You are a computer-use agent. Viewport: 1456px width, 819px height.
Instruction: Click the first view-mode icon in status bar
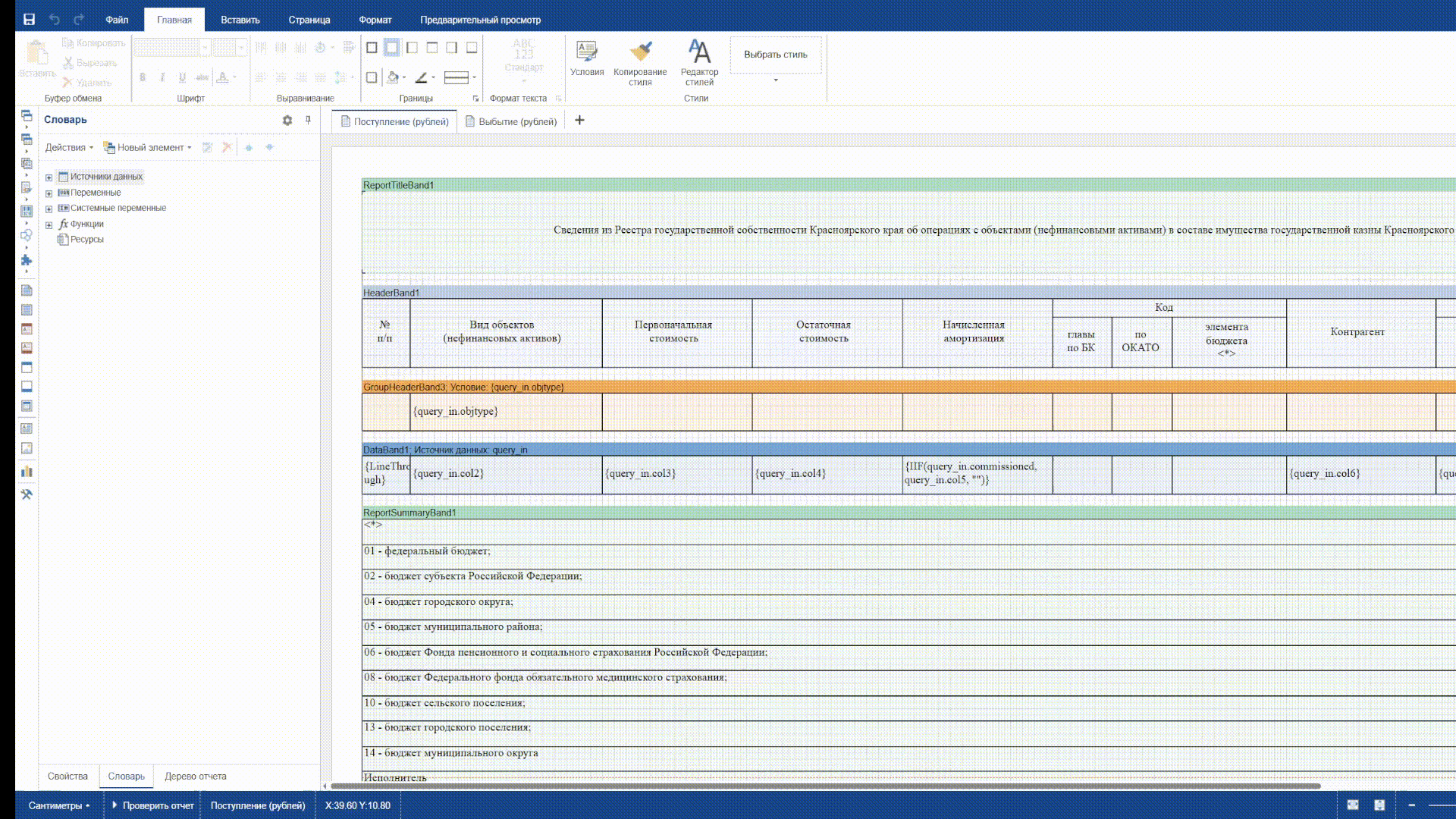tap(1353, 805)
